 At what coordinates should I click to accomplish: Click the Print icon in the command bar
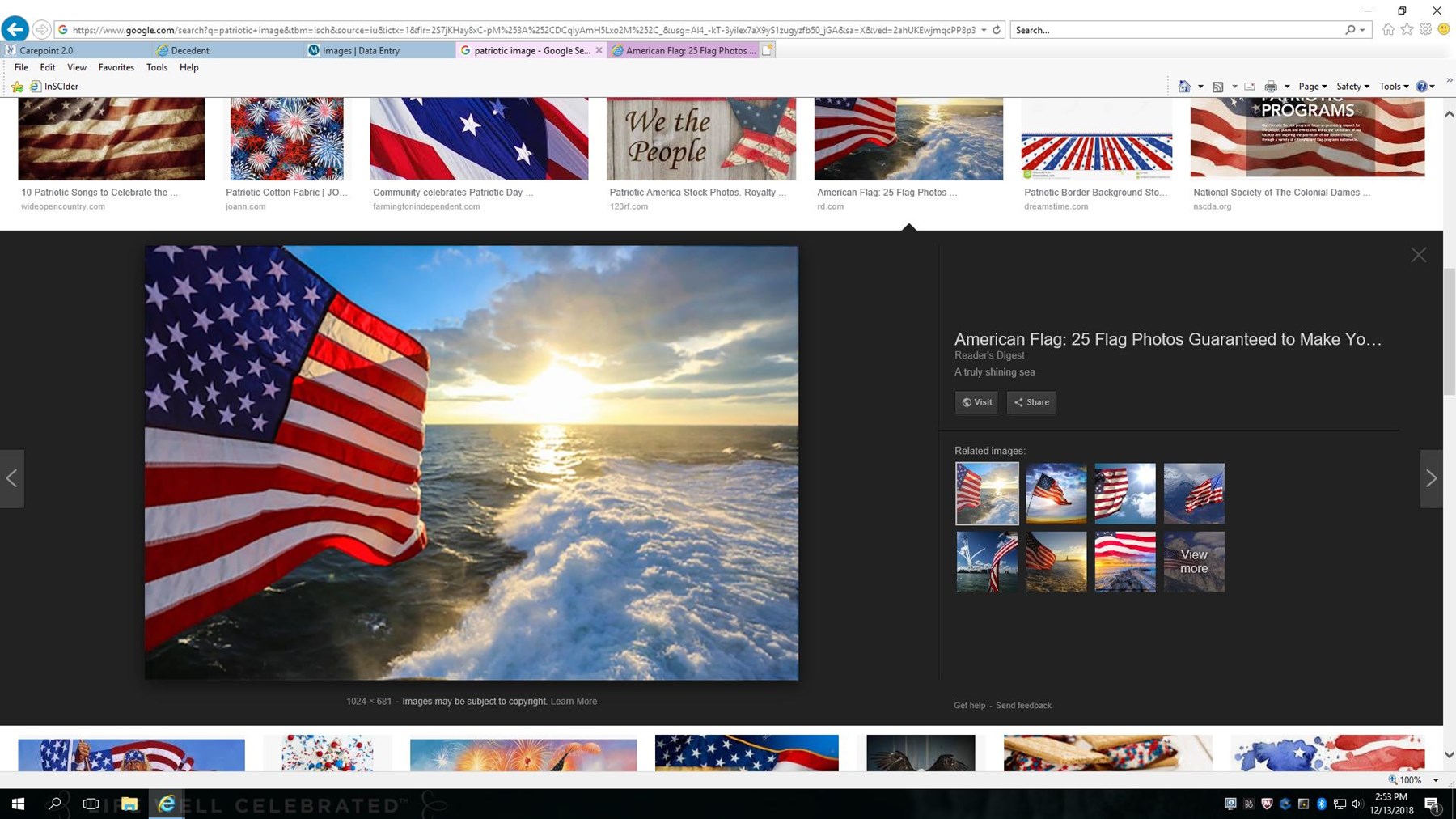[1271, 87]
